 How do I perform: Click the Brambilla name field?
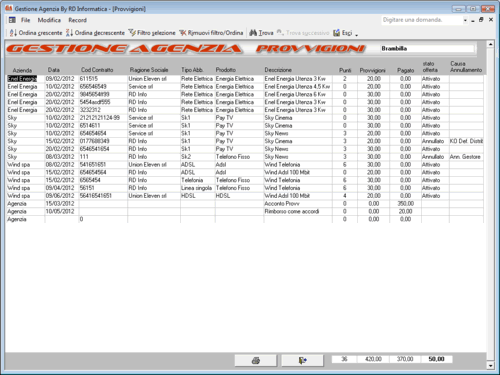pos(427,49)
